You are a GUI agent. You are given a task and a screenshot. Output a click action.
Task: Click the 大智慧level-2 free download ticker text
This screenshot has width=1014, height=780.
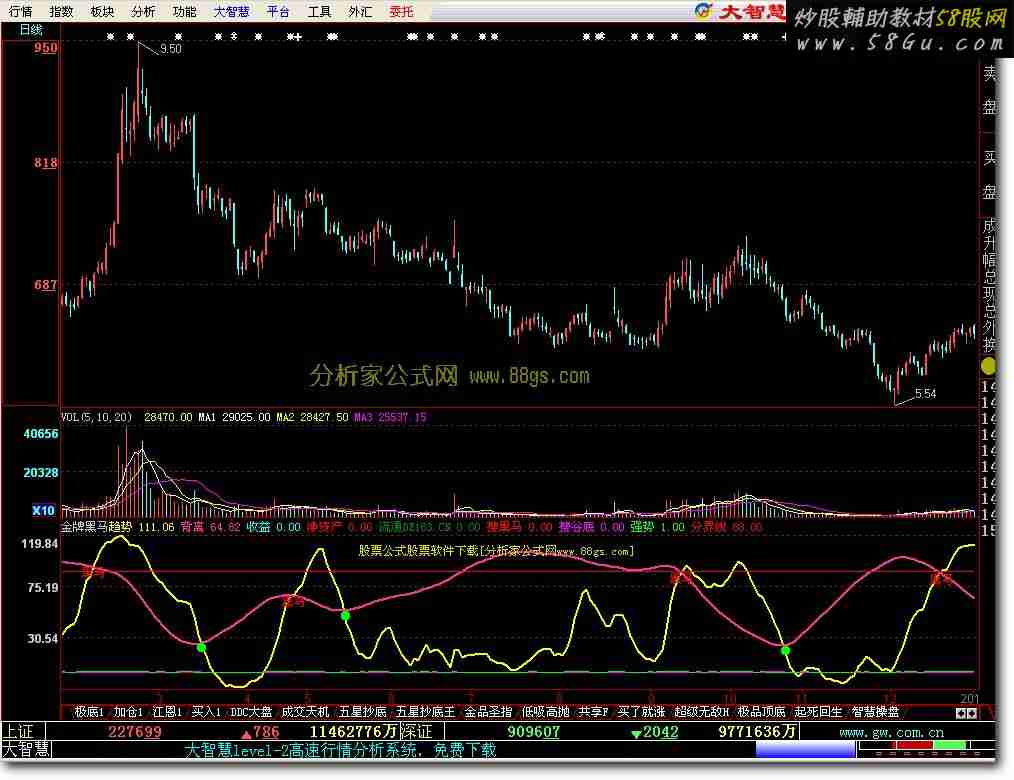(x=340, y=750)
